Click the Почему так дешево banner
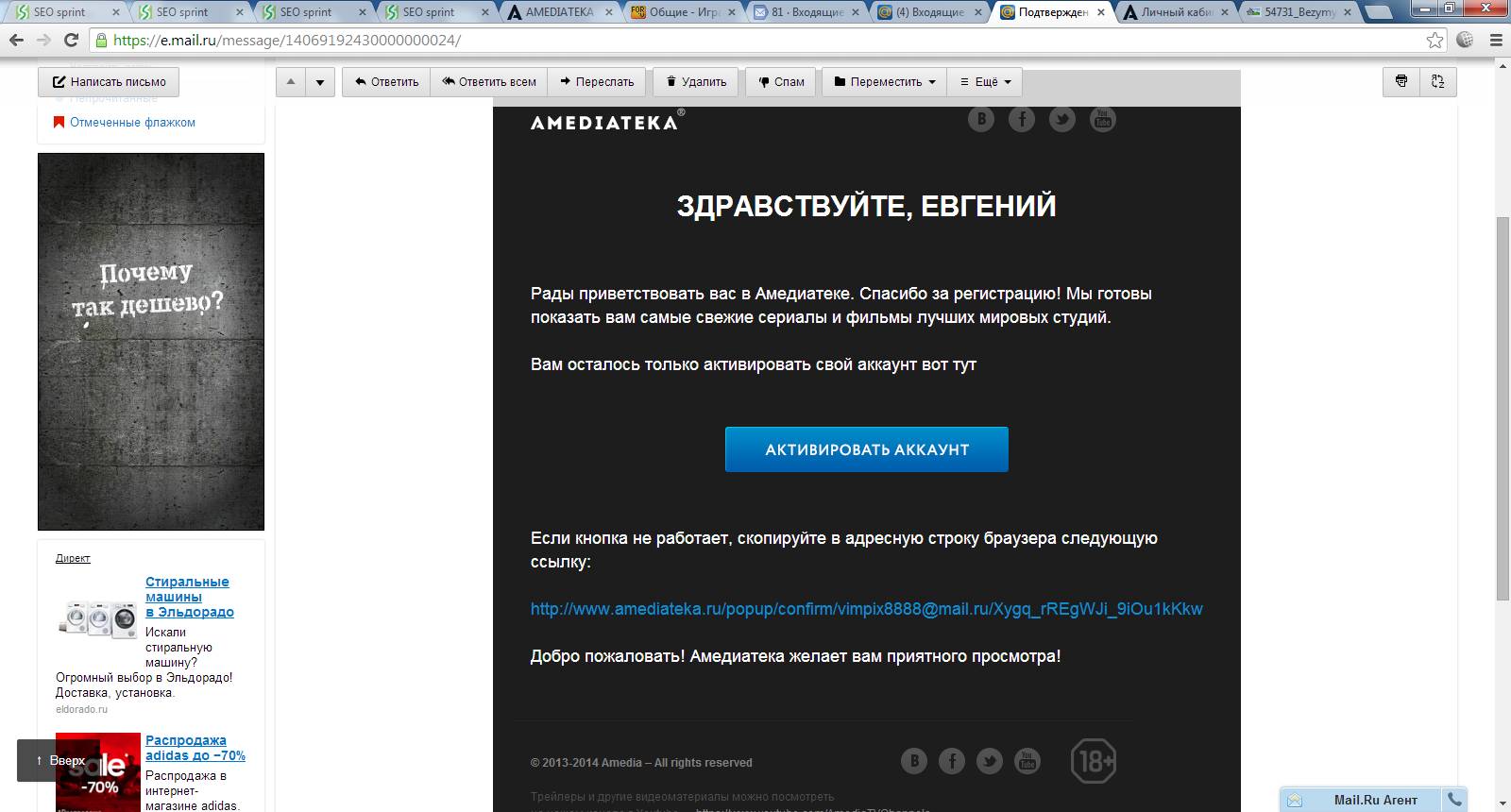 (151, 342)
